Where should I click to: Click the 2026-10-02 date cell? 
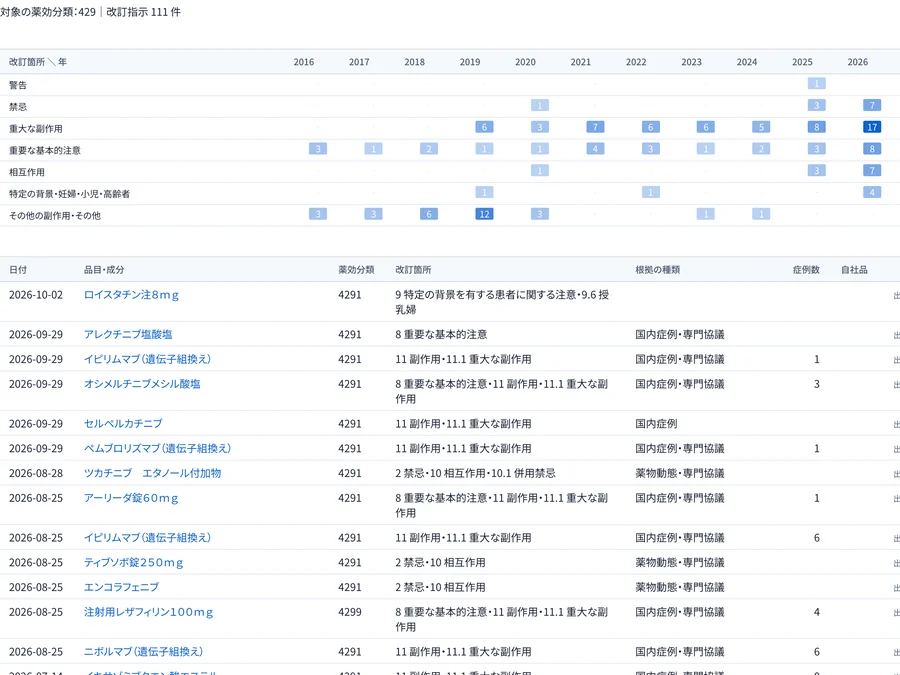(x=36, y=295)
